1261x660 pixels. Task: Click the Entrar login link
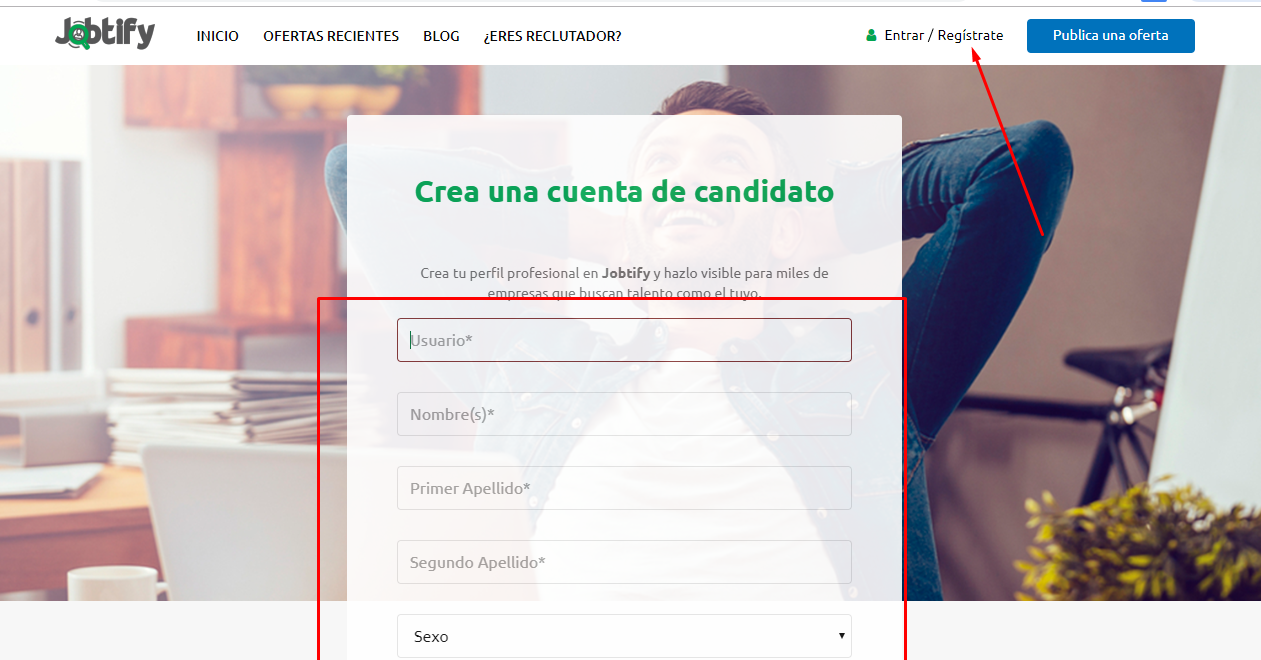point(904,35)
